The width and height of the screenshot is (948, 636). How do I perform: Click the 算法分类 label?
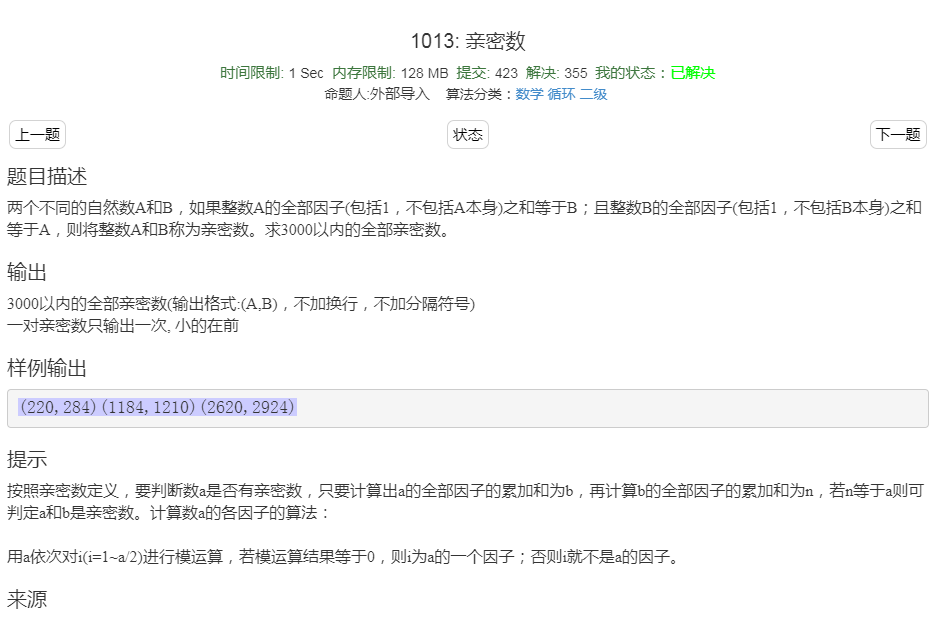click(480, 94)
